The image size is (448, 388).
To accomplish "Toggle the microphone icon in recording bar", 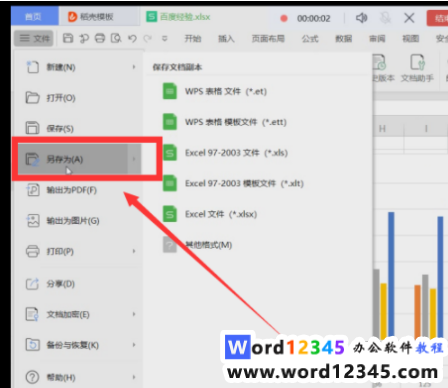I will (385, 18).
